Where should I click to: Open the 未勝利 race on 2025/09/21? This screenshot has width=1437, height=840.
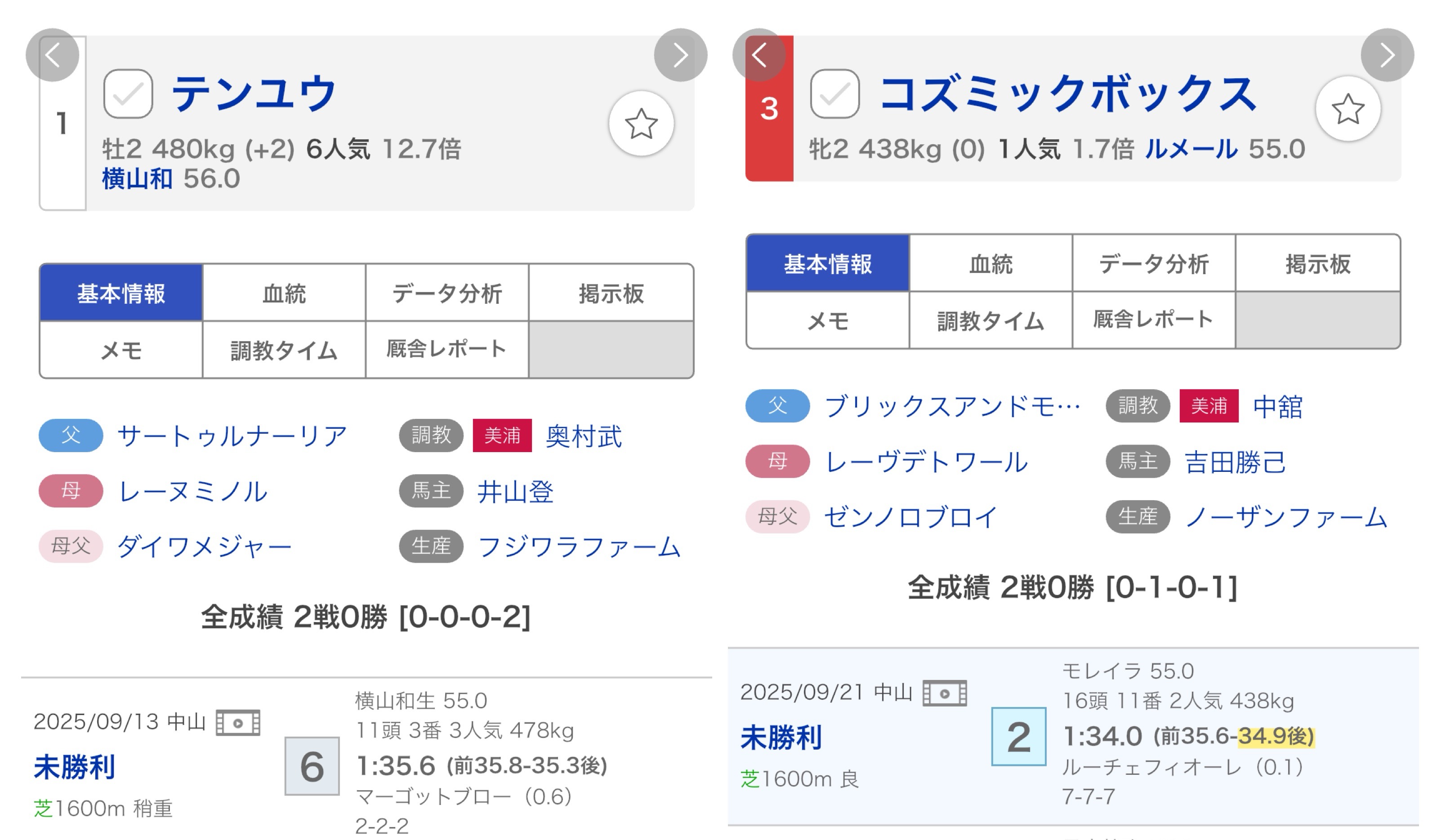pyautogui.click(x=781, y=738)
